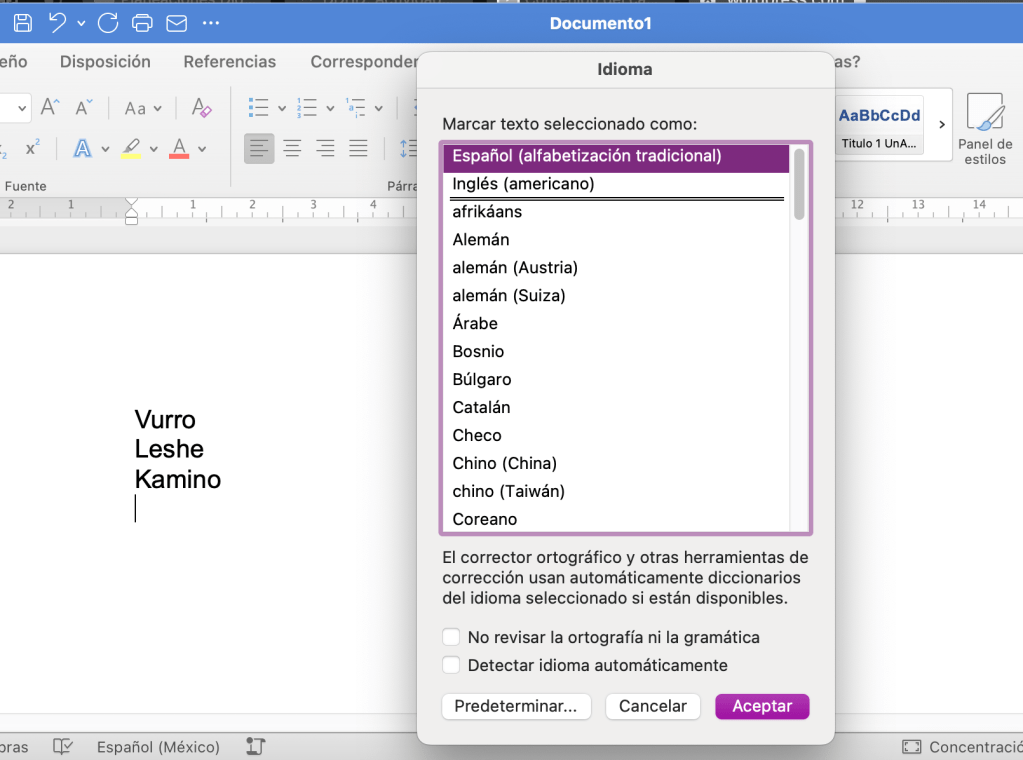Image resolution: width=1023 pixels, height=760 pixels.
Task: Expand the undo history dropdown arrow
Action: [81, 23]
